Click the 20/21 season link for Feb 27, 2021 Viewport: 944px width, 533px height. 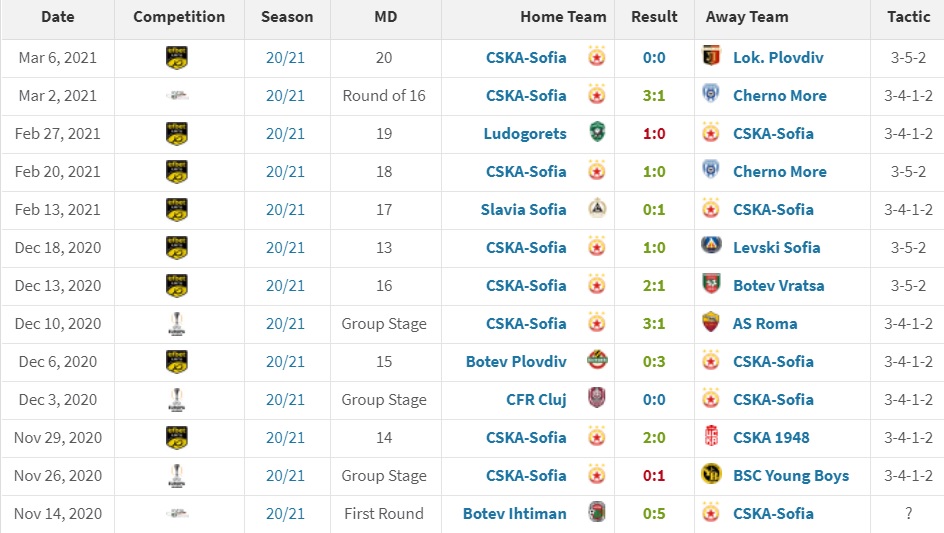(x=285, y=133)
